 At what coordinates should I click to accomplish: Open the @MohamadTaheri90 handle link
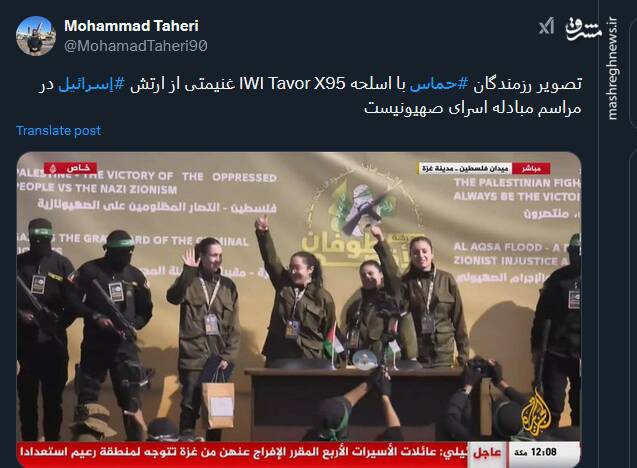click(136, 46)
